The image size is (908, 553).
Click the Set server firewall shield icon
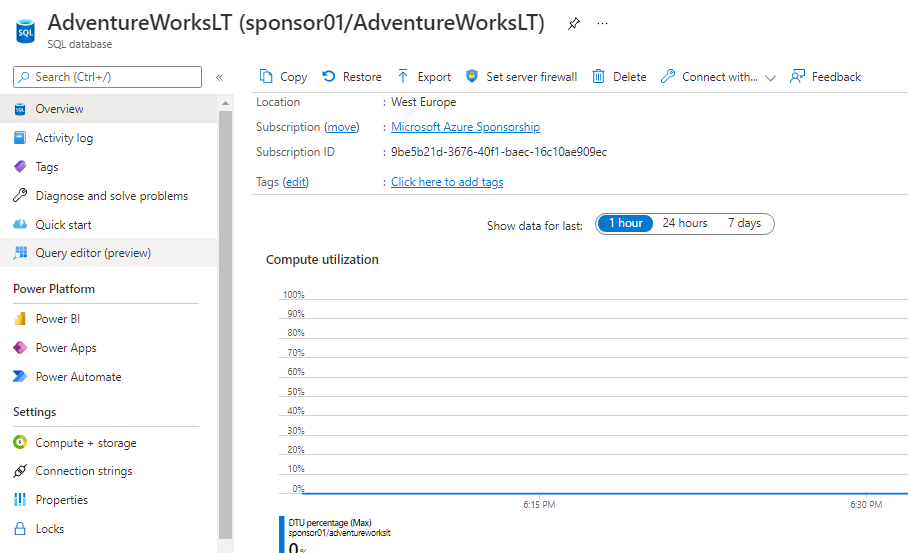tap(472, 76)
